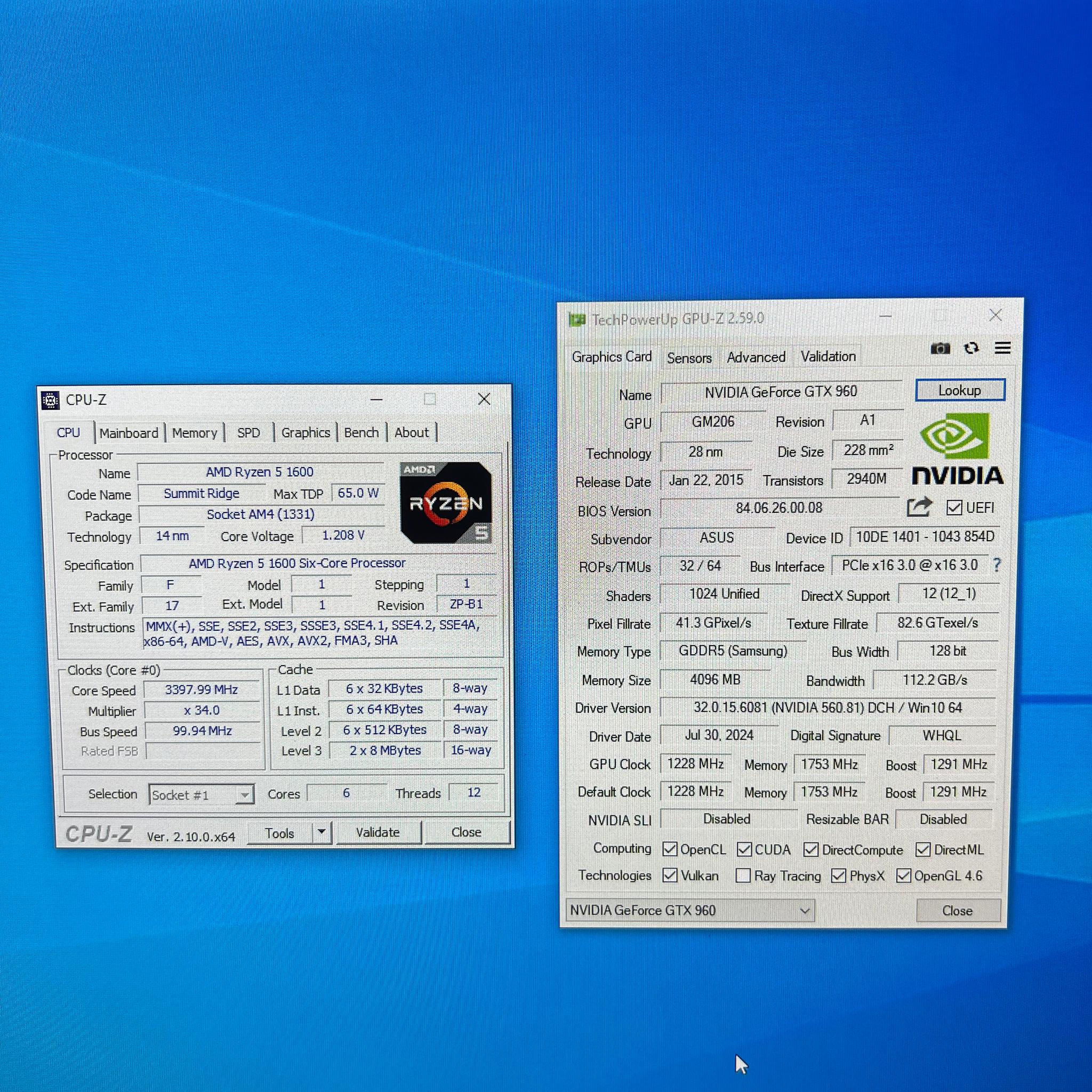Switch to the CPU tab in CPU-Z

68,432
